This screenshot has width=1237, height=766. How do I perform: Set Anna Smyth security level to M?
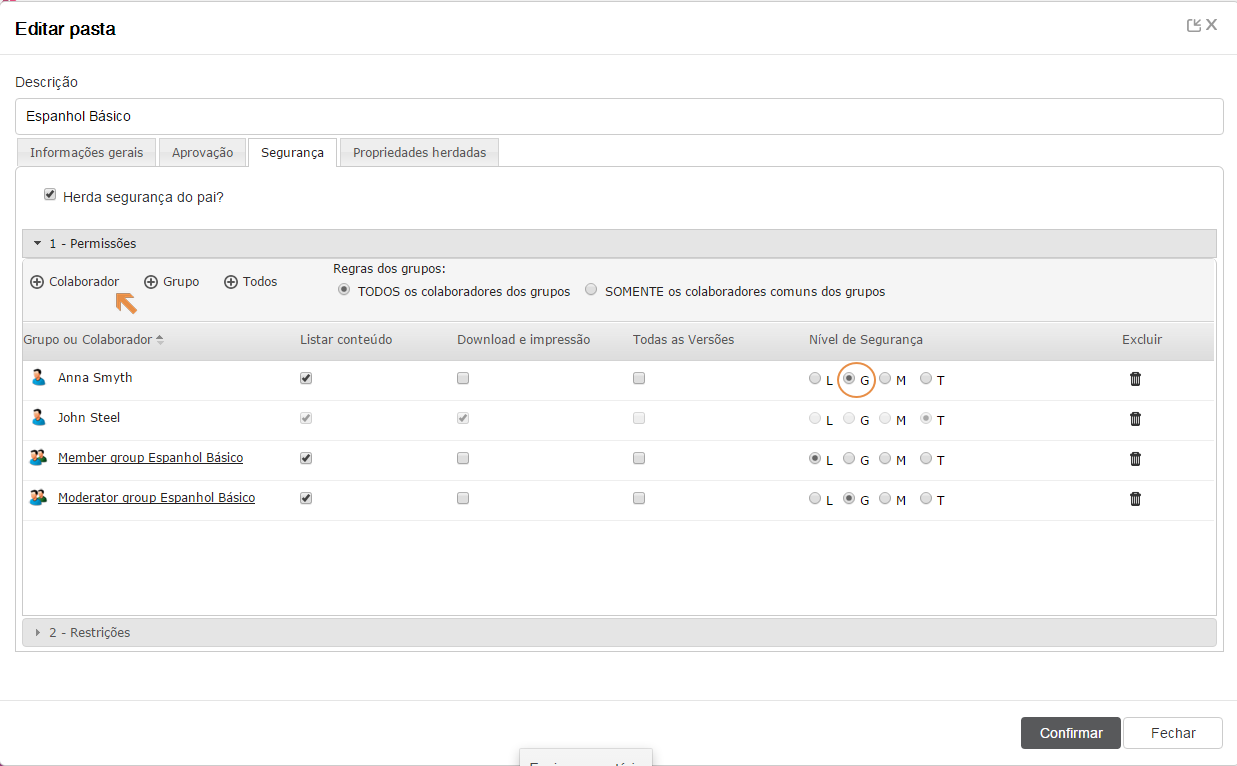click(885, 378)
